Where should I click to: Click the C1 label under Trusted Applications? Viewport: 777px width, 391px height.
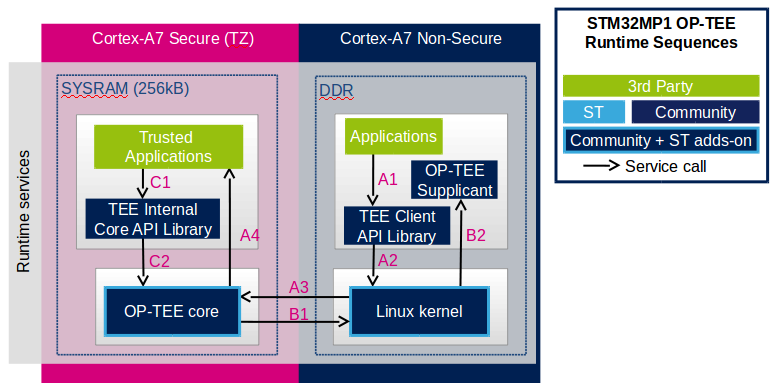point(160,182)
